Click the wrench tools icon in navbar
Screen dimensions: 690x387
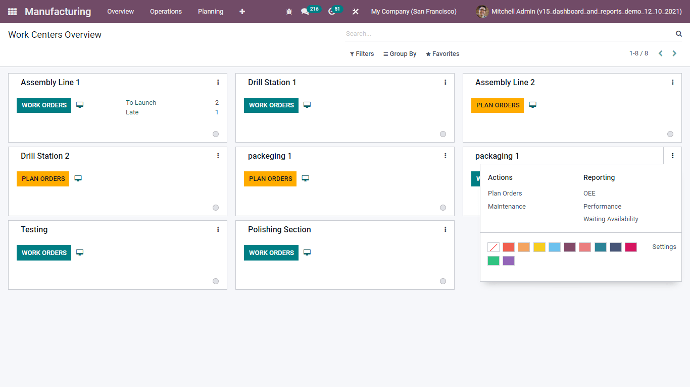point(356,12)
